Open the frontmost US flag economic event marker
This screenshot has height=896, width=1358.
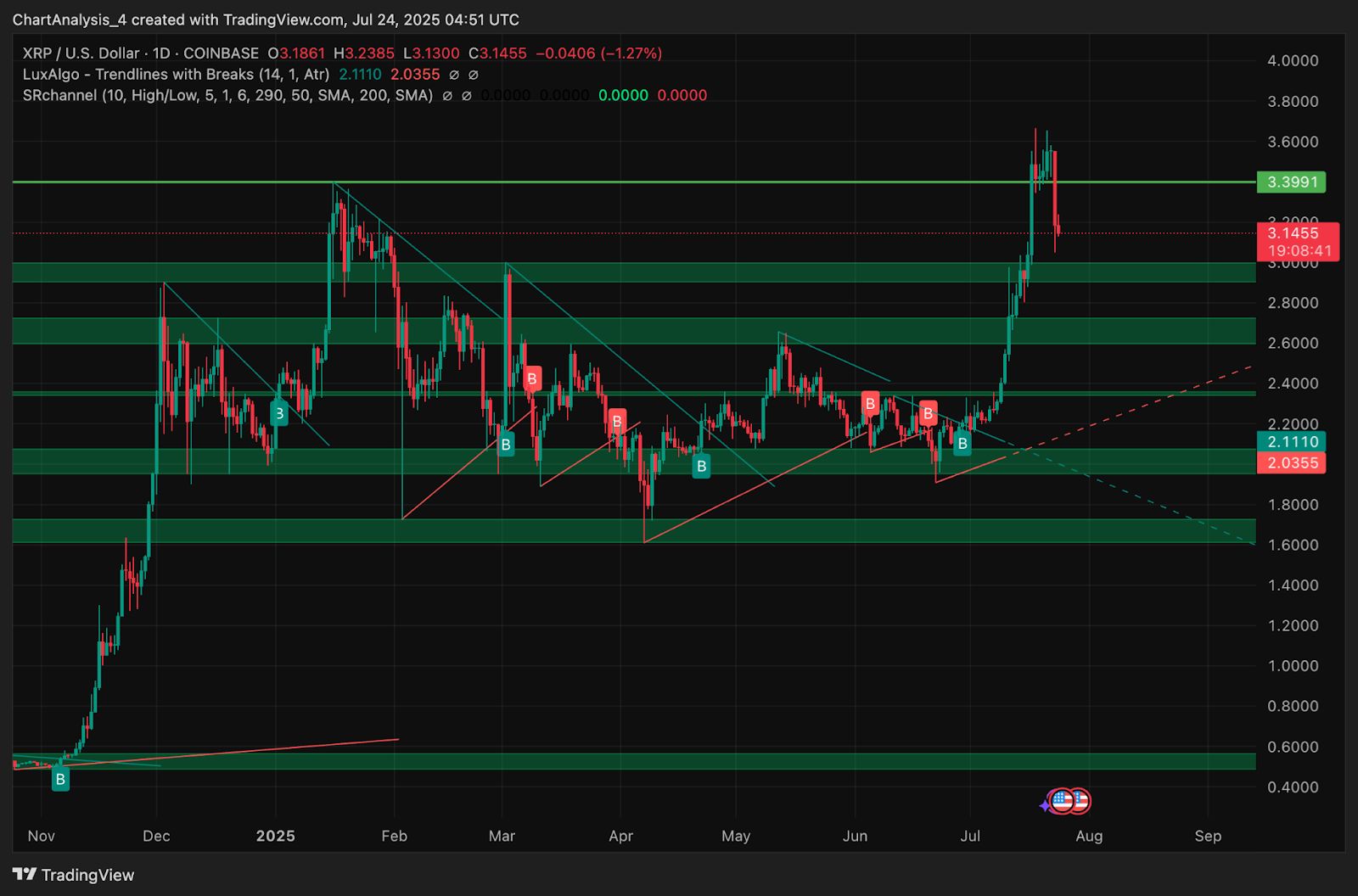1063,800
